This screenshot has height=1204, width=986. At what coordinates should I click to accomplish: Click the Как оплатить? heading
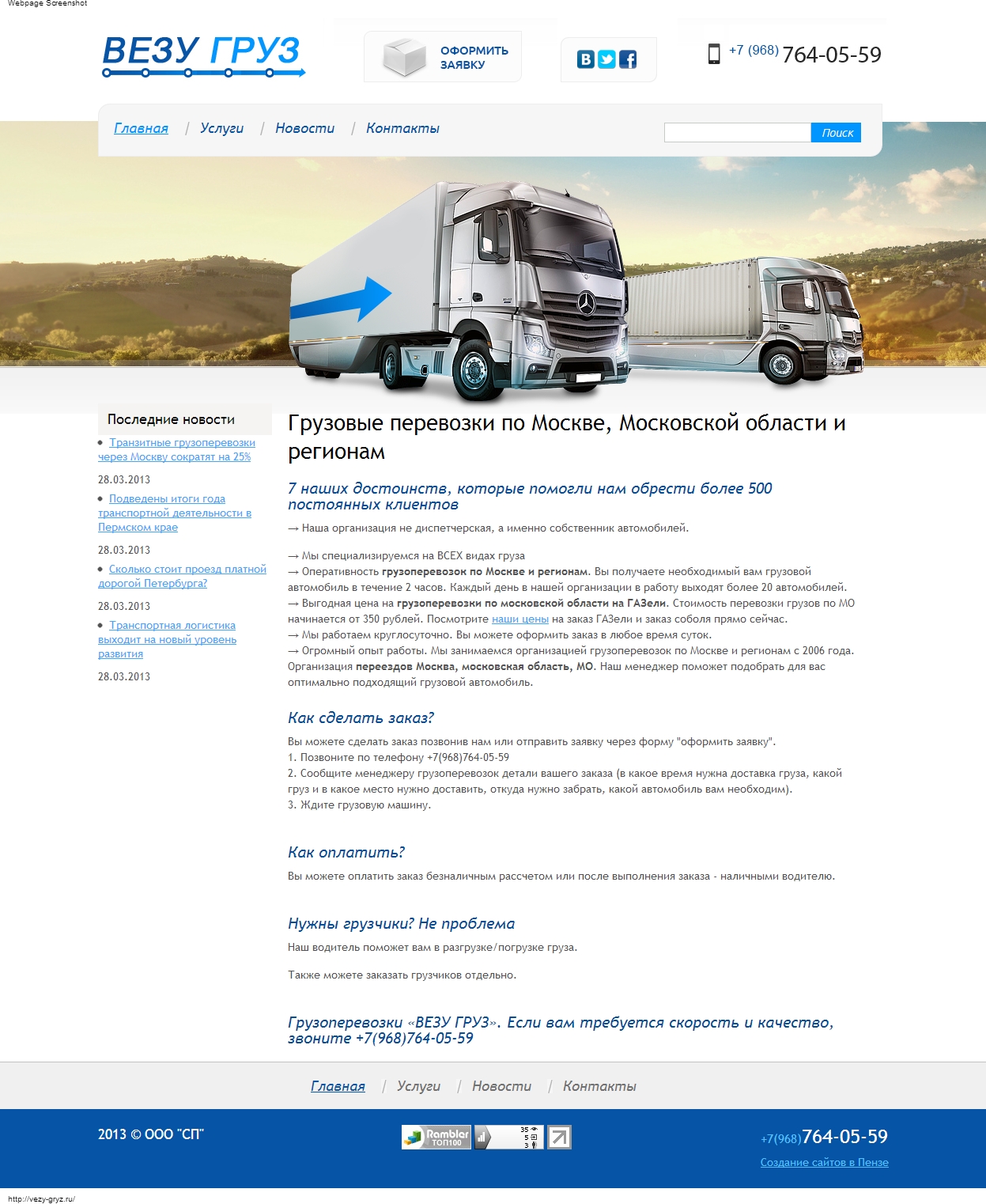click(346, 853)
